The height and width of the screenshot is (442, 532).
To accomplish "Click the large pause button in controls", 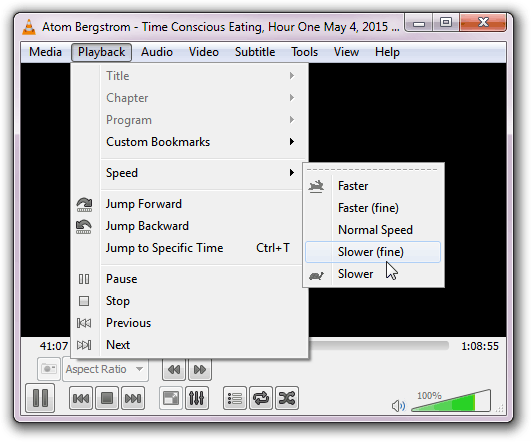I will click(x=40, y=398).
